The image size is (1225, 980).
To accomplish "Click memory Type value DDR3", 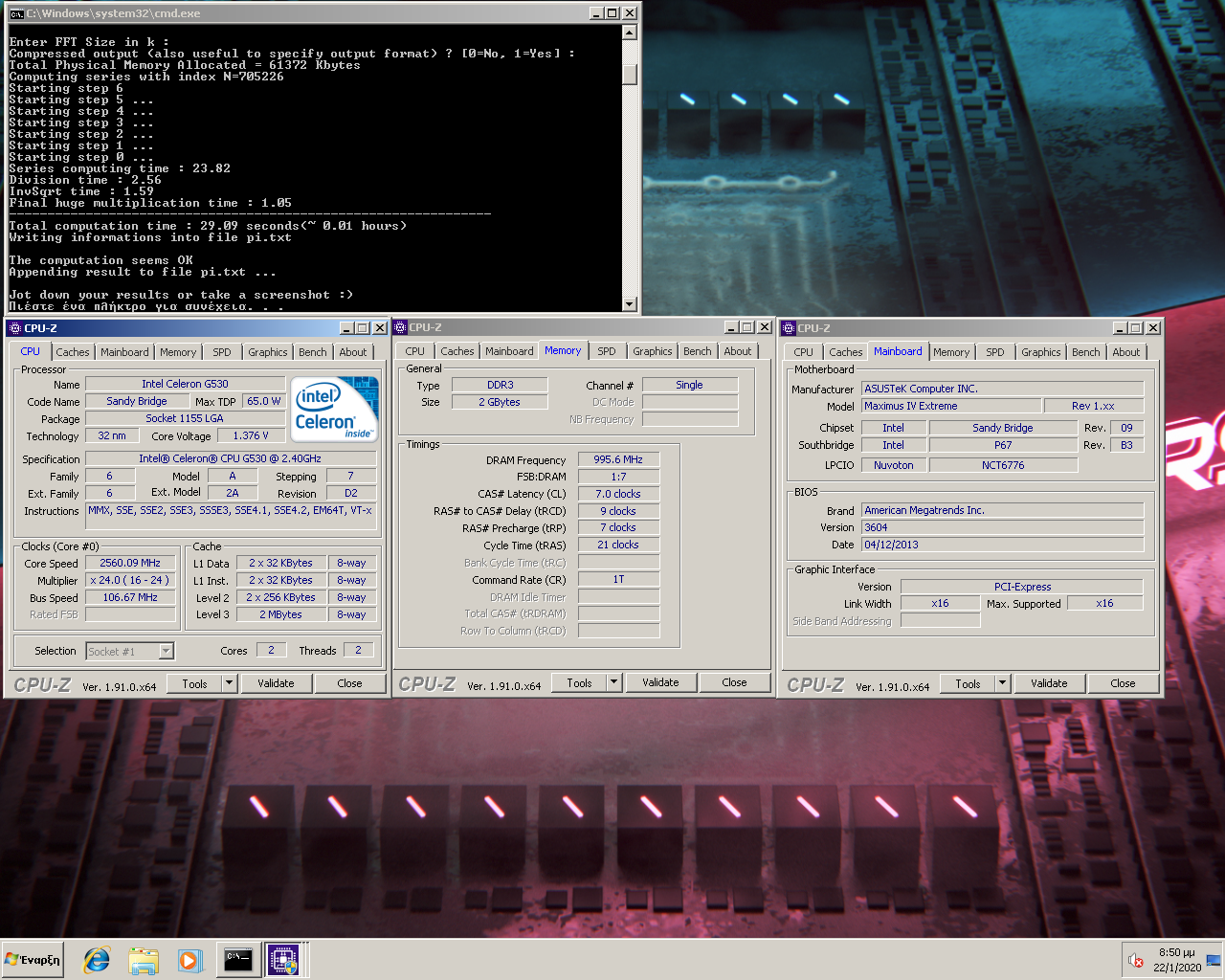I will click(501, 385).
